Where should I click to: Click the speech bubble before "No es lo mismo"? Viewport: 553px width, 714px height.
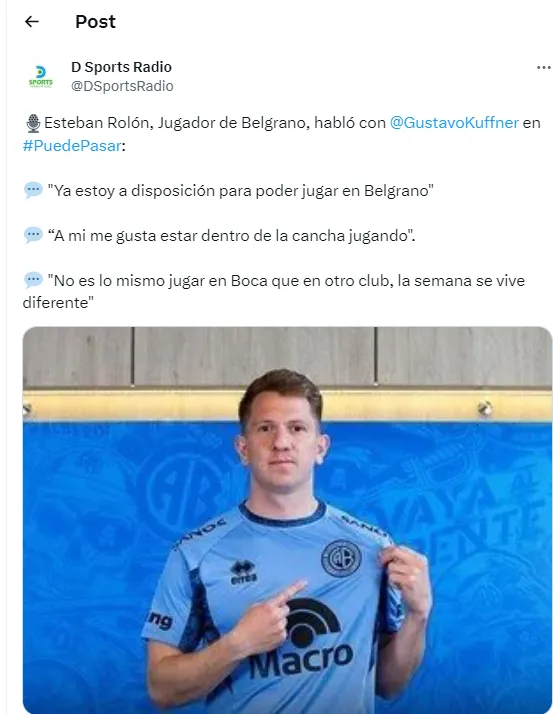33,280
